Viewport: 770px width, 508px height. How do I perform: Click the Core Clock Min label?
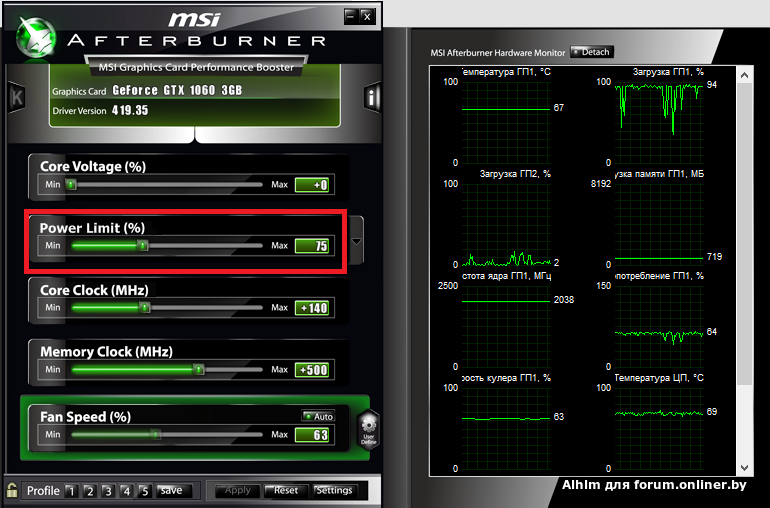click(x=53, y=308)
